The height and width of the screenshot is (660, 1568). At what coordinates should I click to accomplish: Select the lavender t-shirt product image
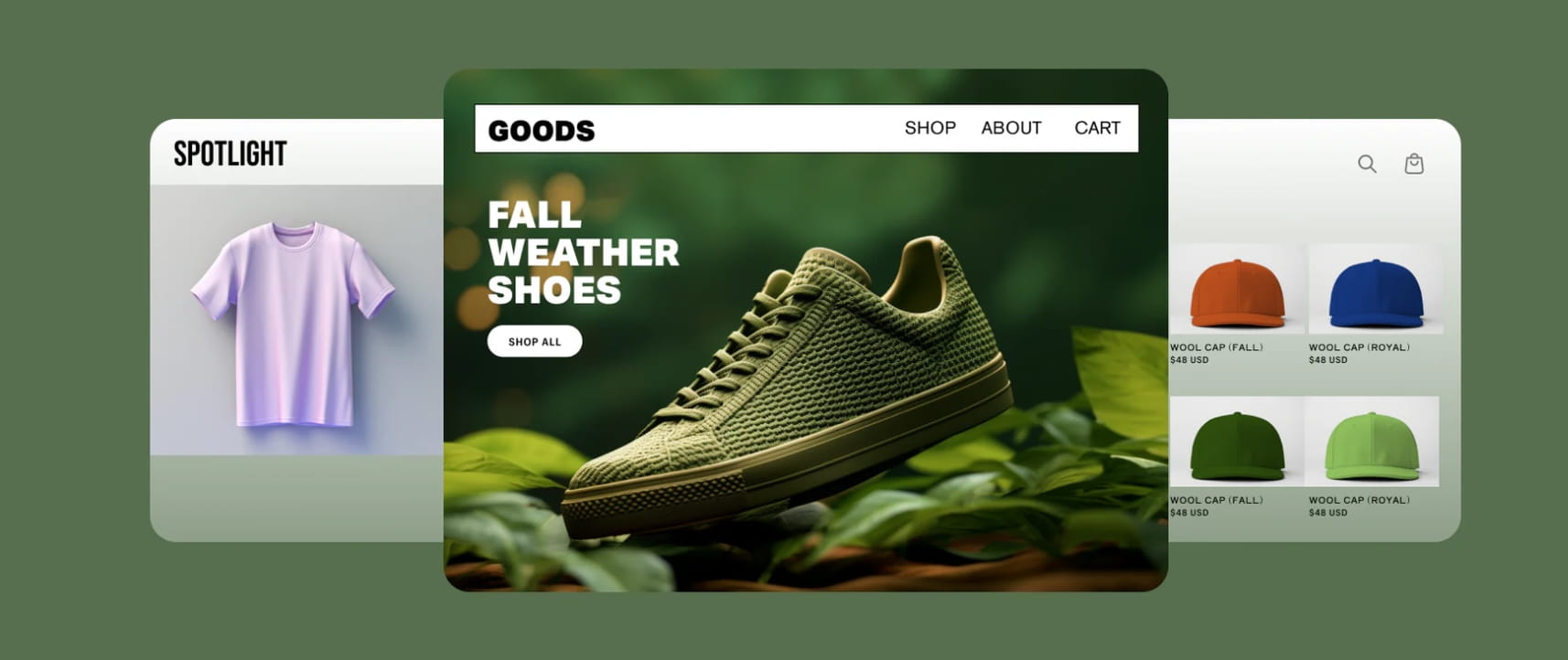293,324
